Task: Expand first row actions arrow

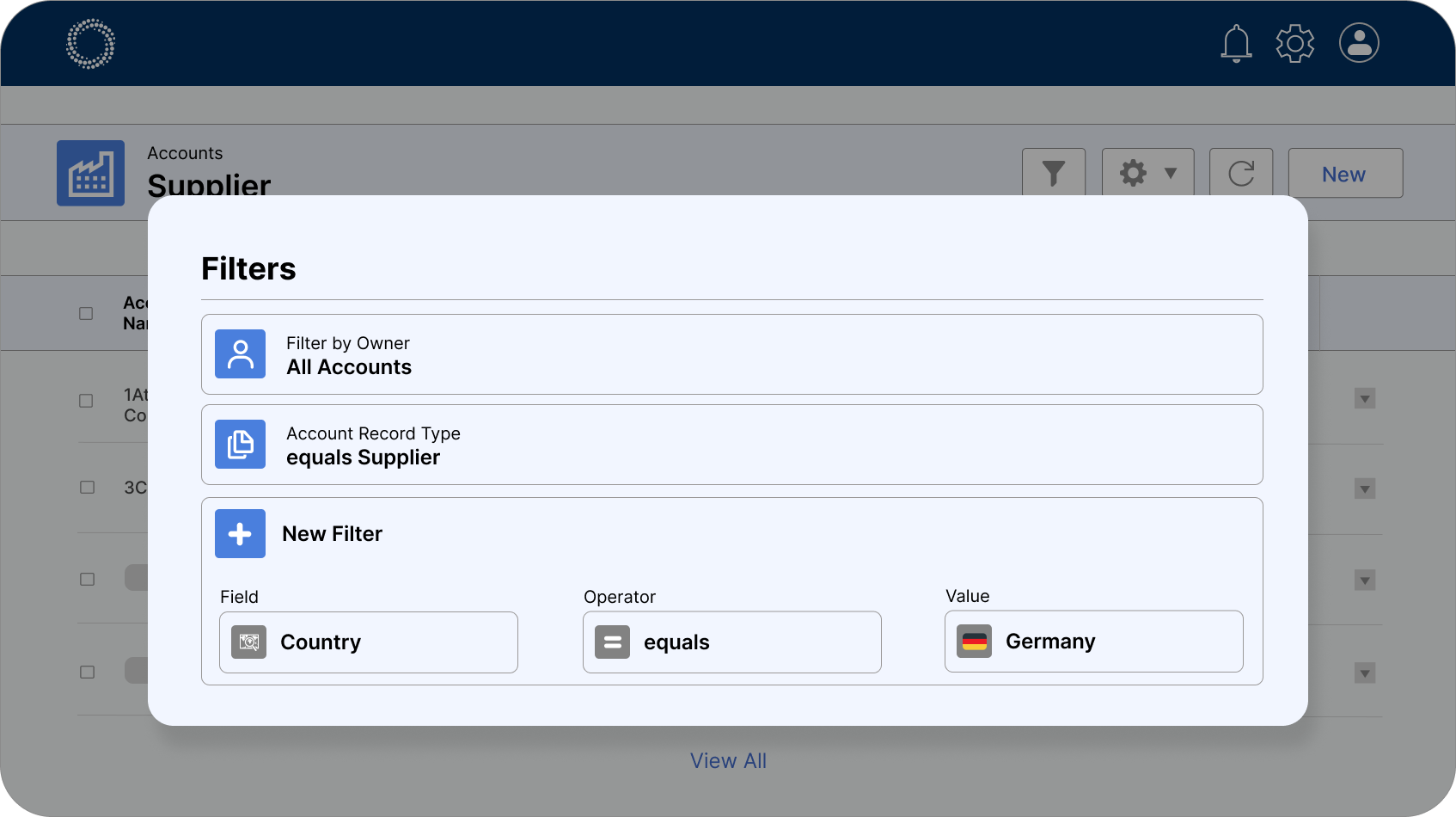Action: pyautogui.click(x=1364, y=399)
